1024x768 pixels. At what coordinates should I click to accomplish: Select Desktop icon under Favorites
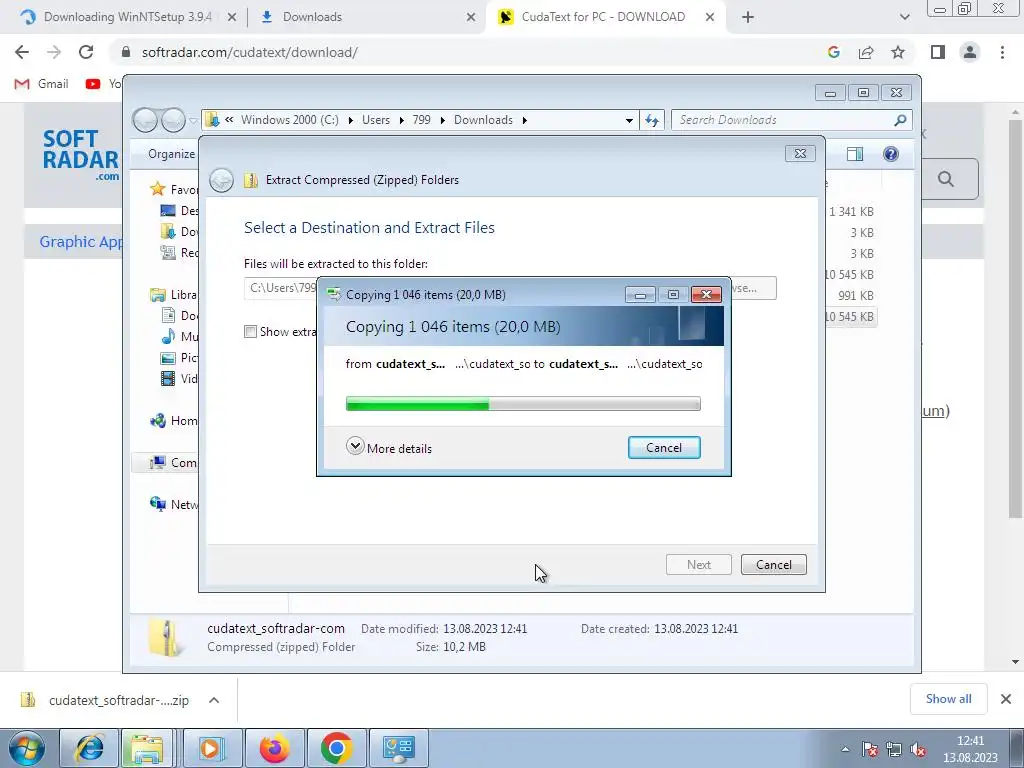coord(168,210)
